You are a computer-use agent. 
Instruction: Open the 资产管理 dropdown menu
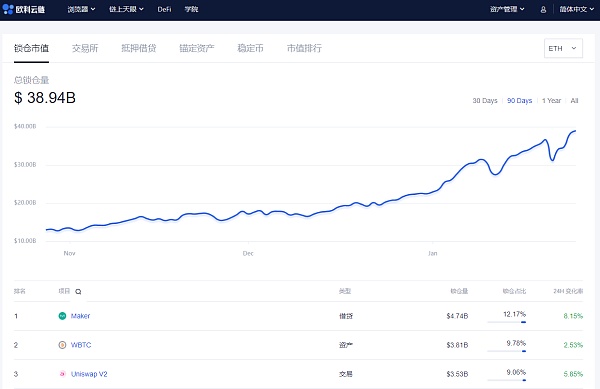click(507, 9)
